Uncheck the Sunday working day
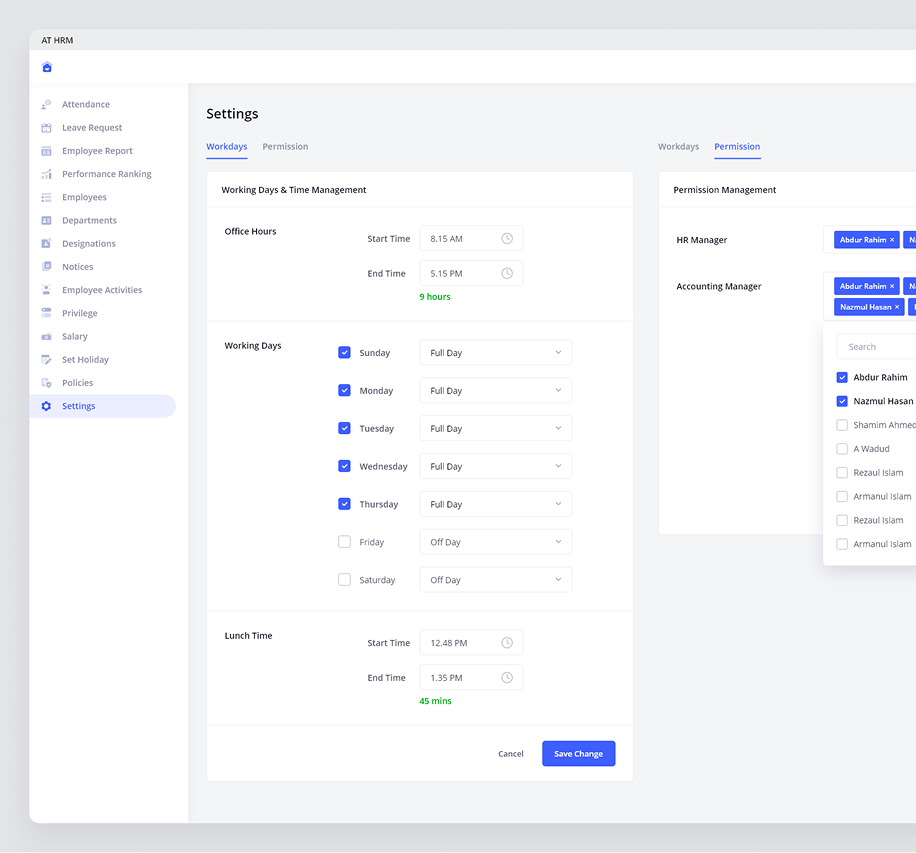The width and height of the screenshot is (916, 853). tap(345, 352)
